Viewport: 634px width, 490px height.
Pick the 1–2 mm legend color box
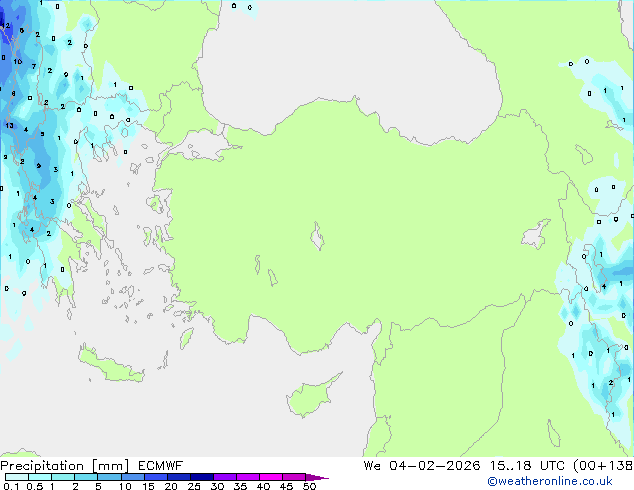[63, 477]
